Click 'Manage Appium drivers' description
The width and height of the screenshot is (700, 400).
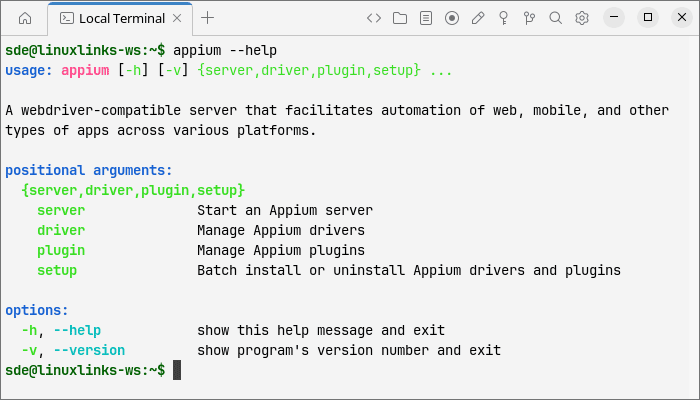[281, 230]
